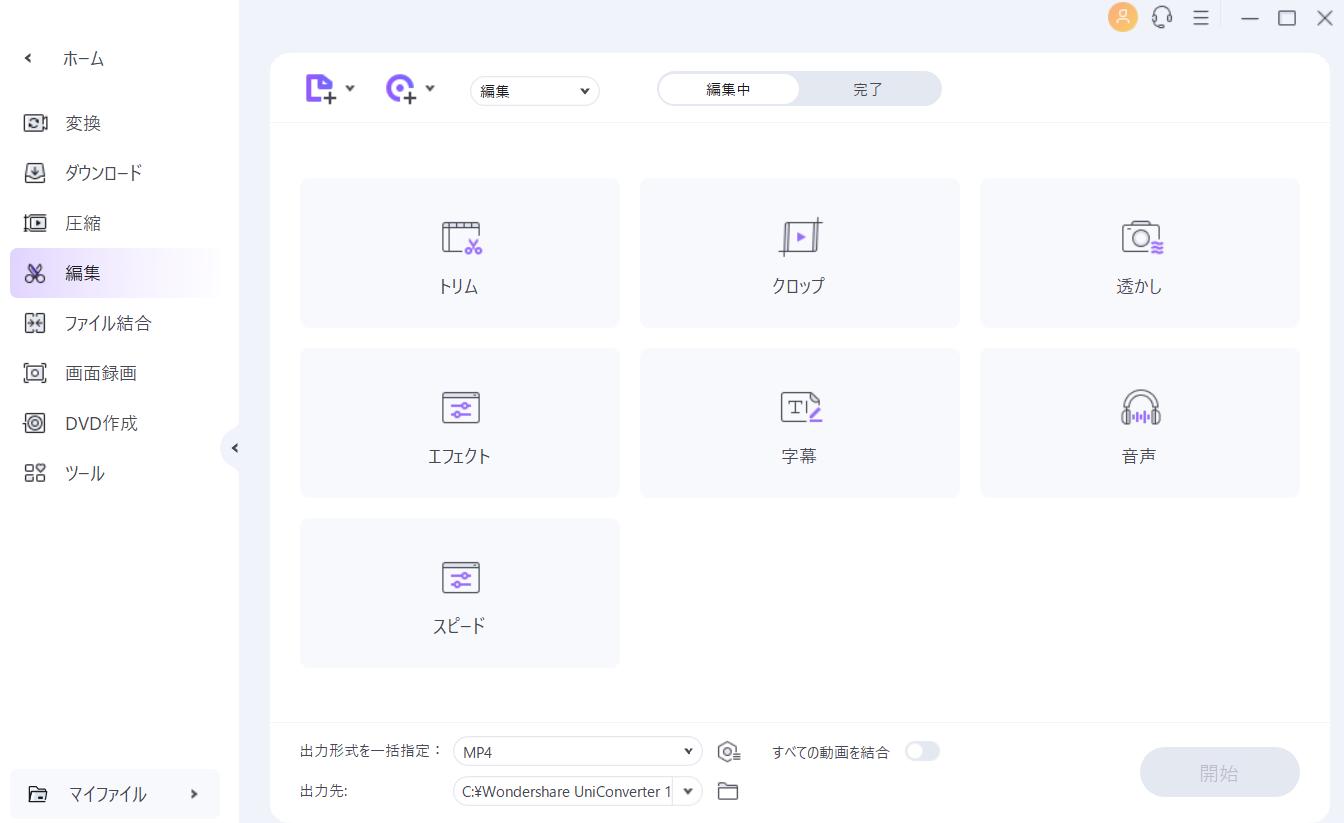Open output format settings gear icon
The image size is (1344, 823).
click(729, 752)
